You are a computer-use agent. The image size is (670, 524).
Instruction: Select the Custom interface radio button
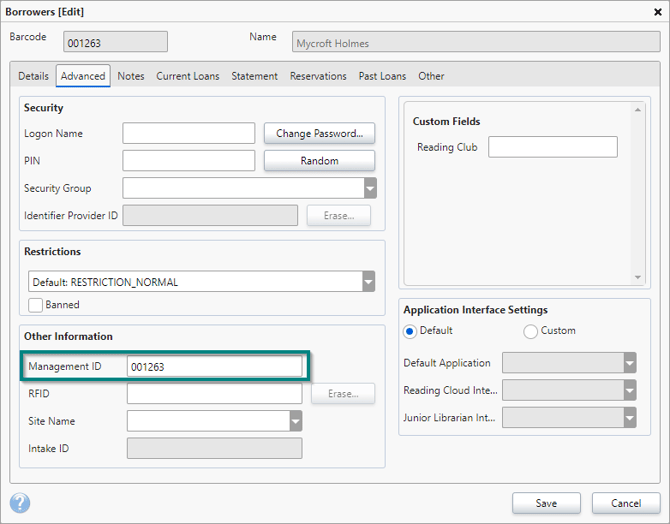(530, 331)
